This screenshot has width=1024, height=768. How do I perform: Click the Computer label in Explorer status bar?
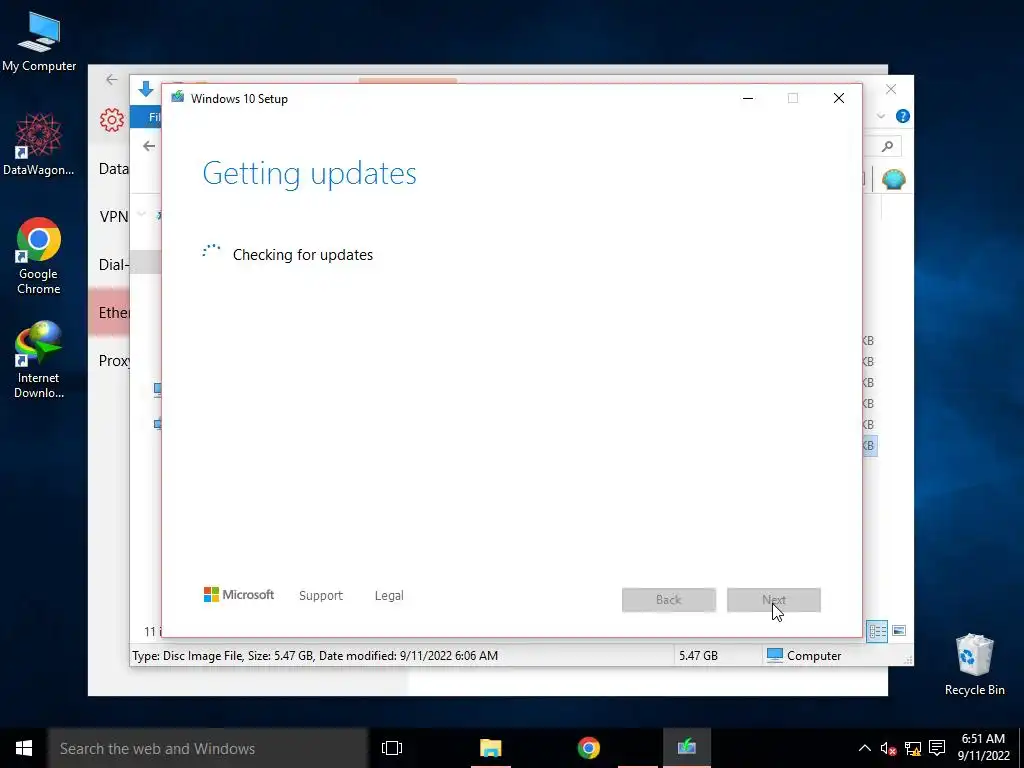(x=814, y=656)
